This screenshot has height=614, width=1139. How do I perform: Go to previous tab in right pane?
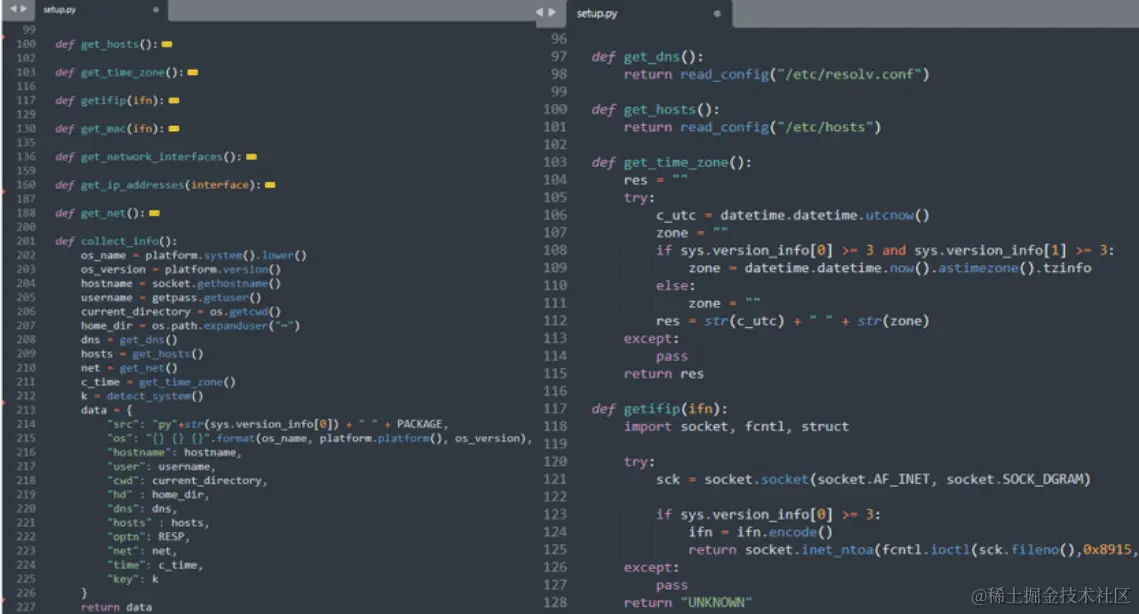(540, 12)
